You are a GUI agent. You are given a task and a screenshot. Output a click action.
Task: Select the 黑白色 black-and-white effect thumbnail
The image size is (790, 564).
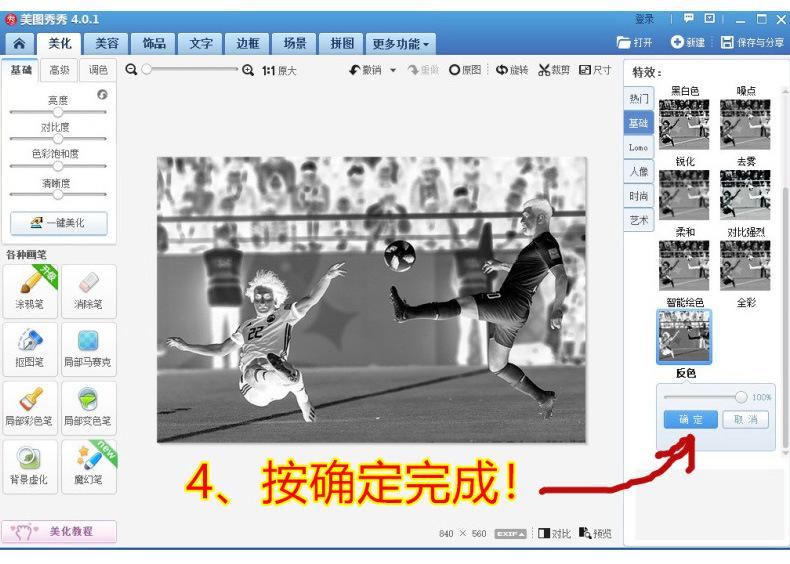(684, 123)
